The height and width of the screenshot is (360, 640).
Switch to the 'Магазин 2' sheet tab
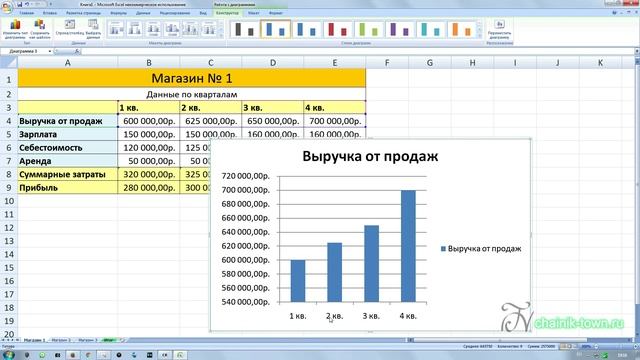click(x=61, y=340)
